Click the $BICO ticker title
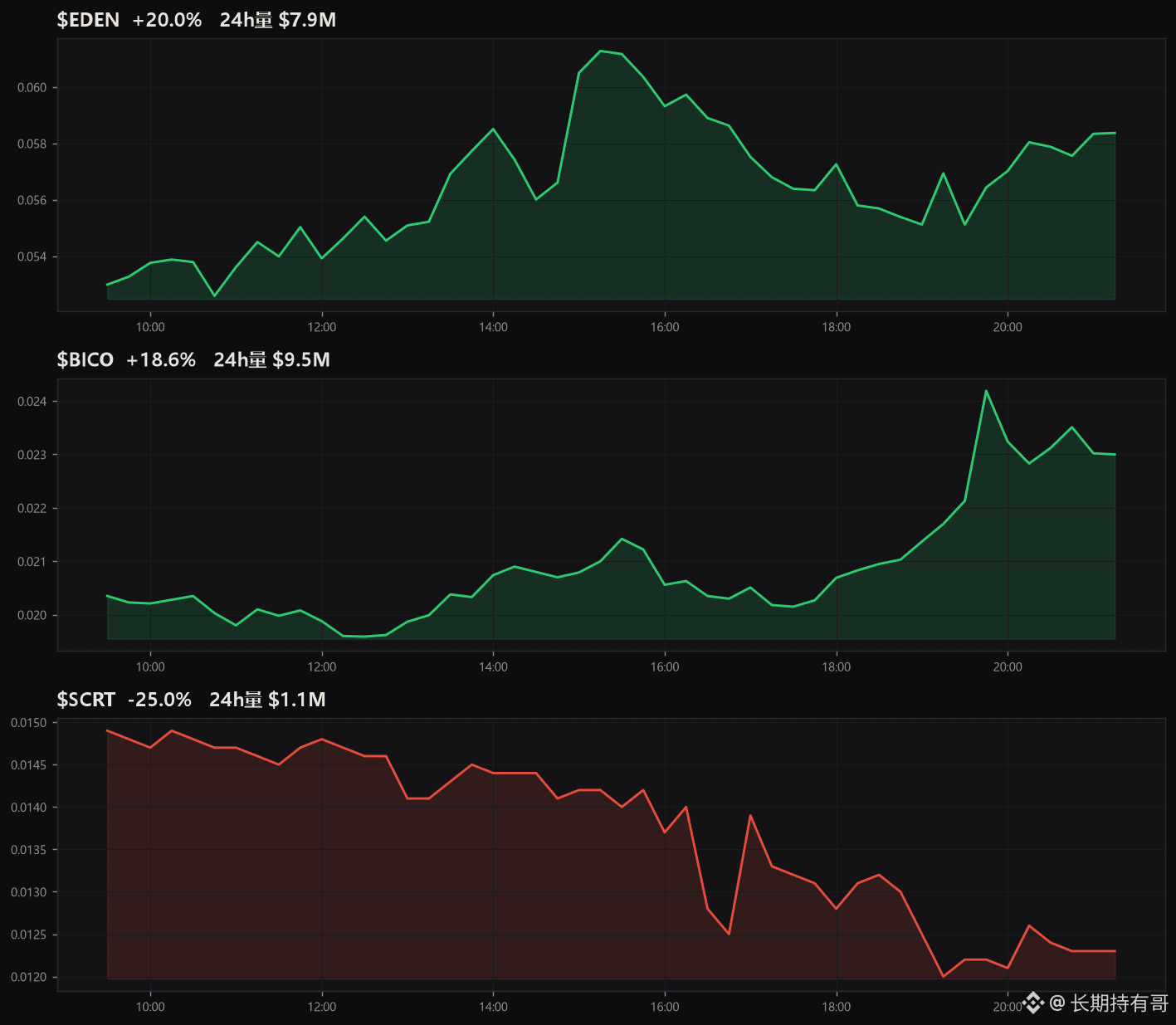Screen dimensions: 1176x1025 click(x=85, y=359)
